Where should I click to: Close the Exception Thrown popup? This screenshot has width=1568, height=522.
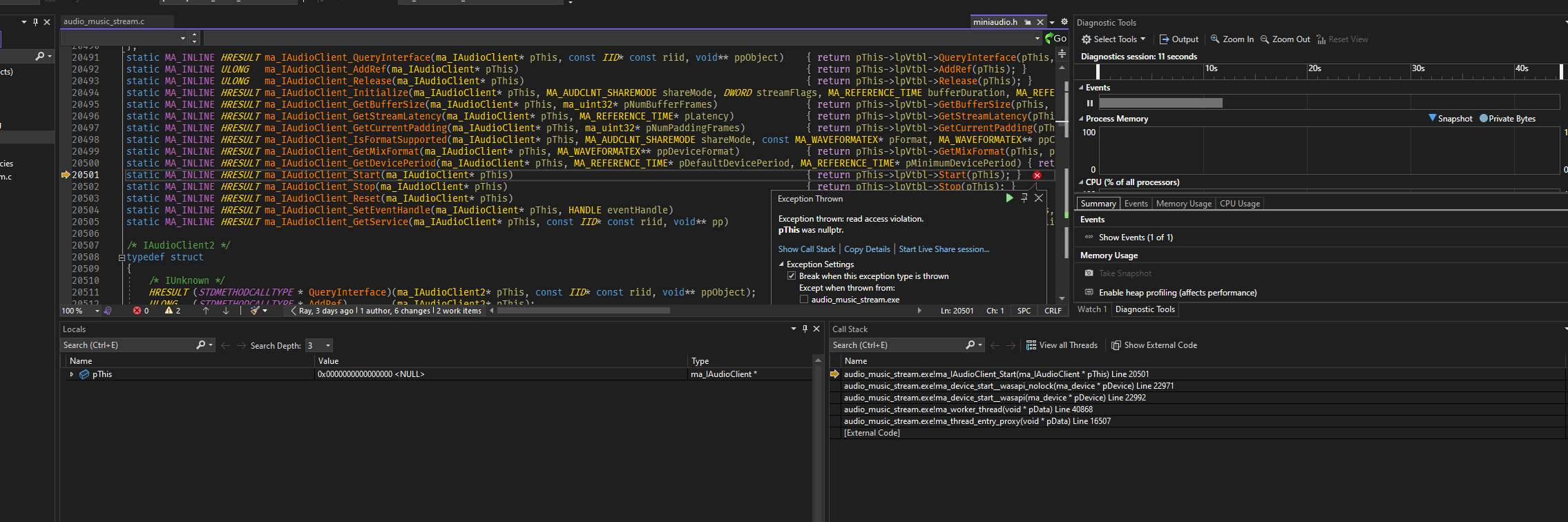[x=1038, y=198]
